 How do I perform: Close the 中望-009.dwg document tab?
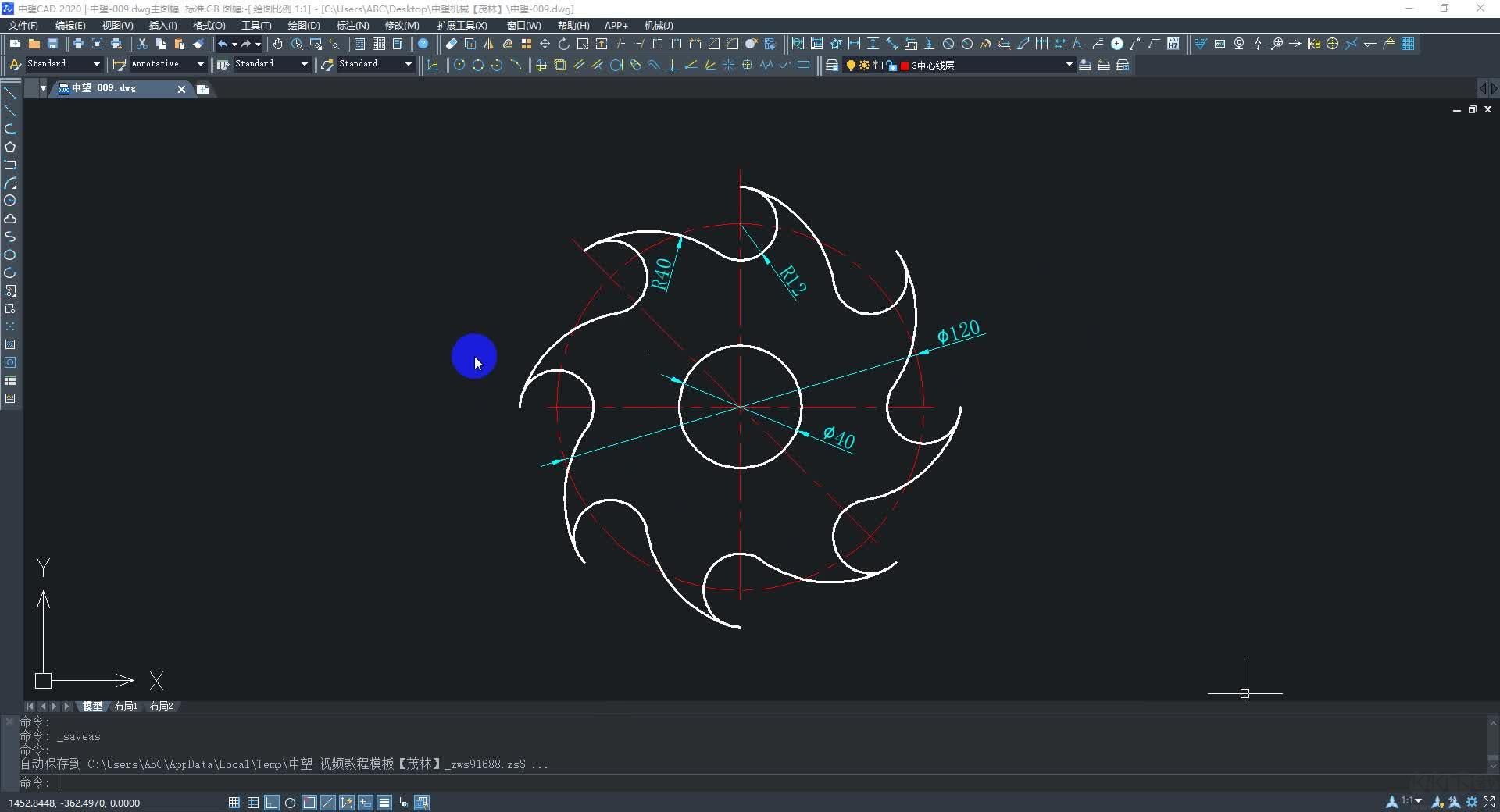click(x=181, y=89)
